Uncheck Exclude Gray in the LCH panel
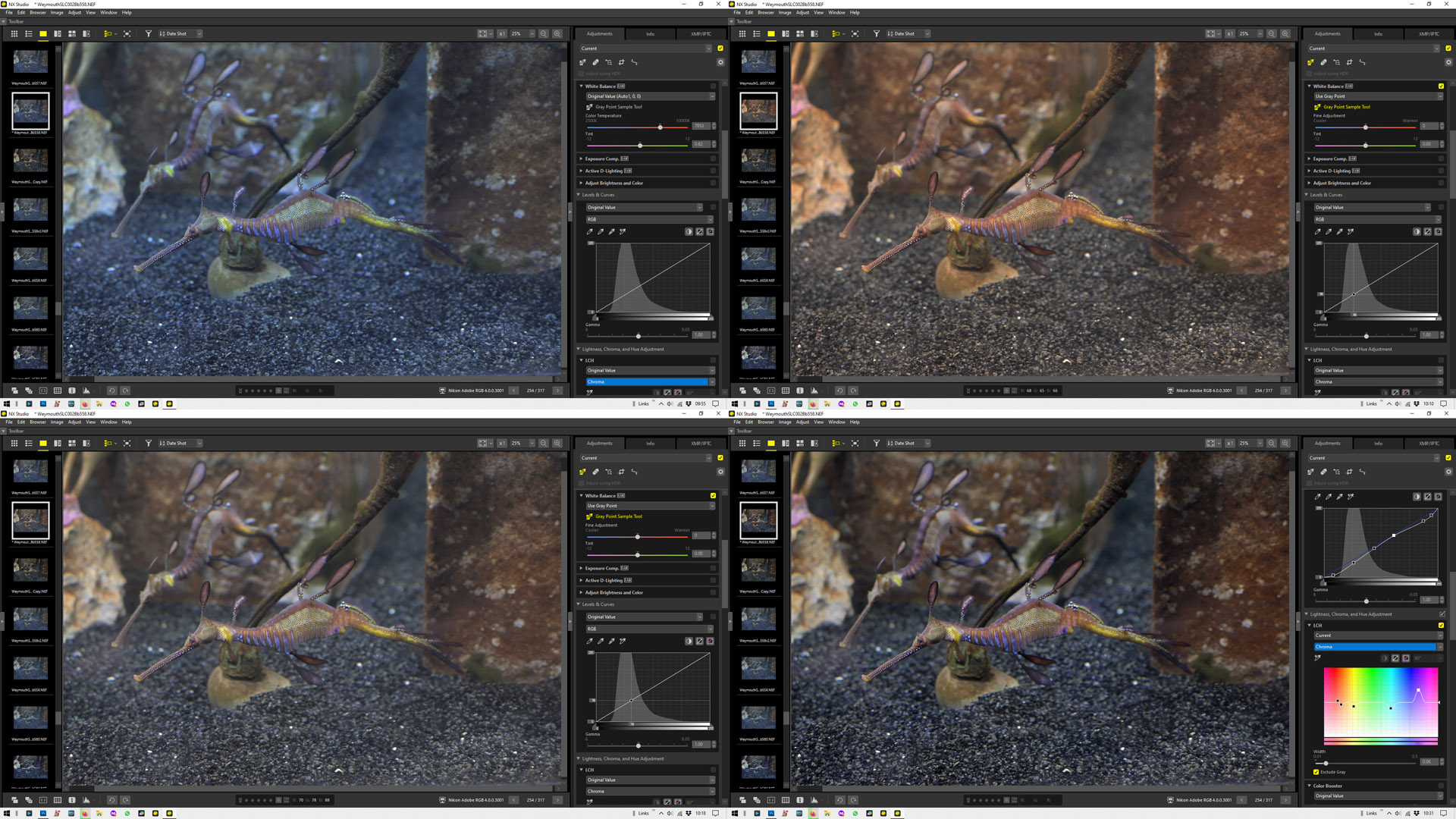The image size is (1456, 819). [1317, 772]
